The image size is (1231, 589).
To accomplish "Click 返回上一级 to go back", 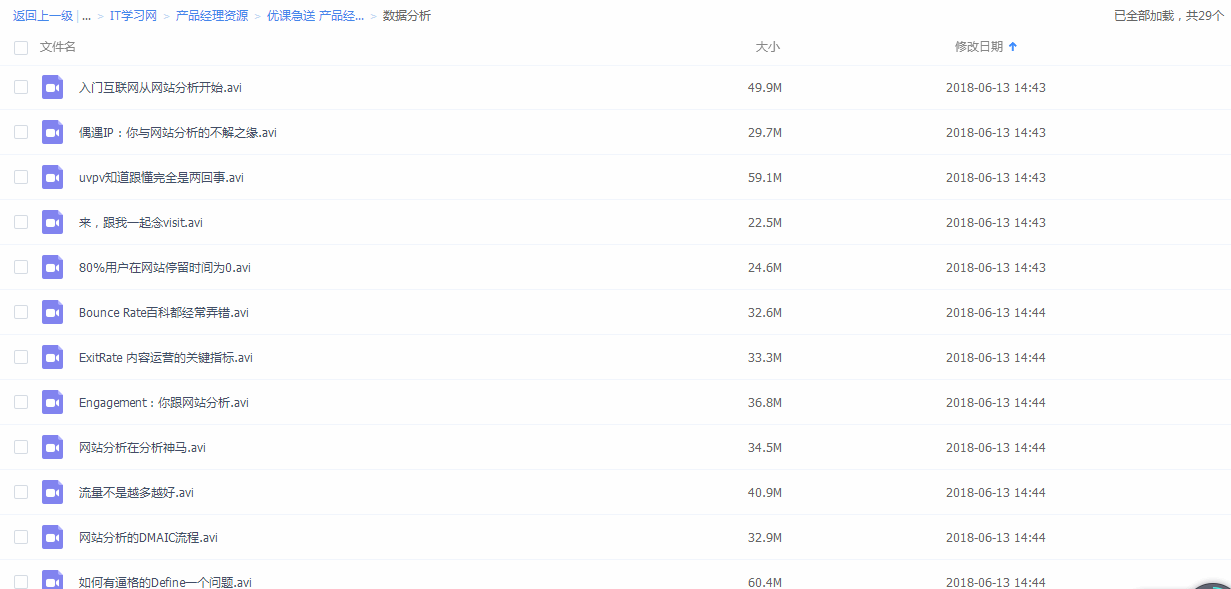I will pos(43,16).
